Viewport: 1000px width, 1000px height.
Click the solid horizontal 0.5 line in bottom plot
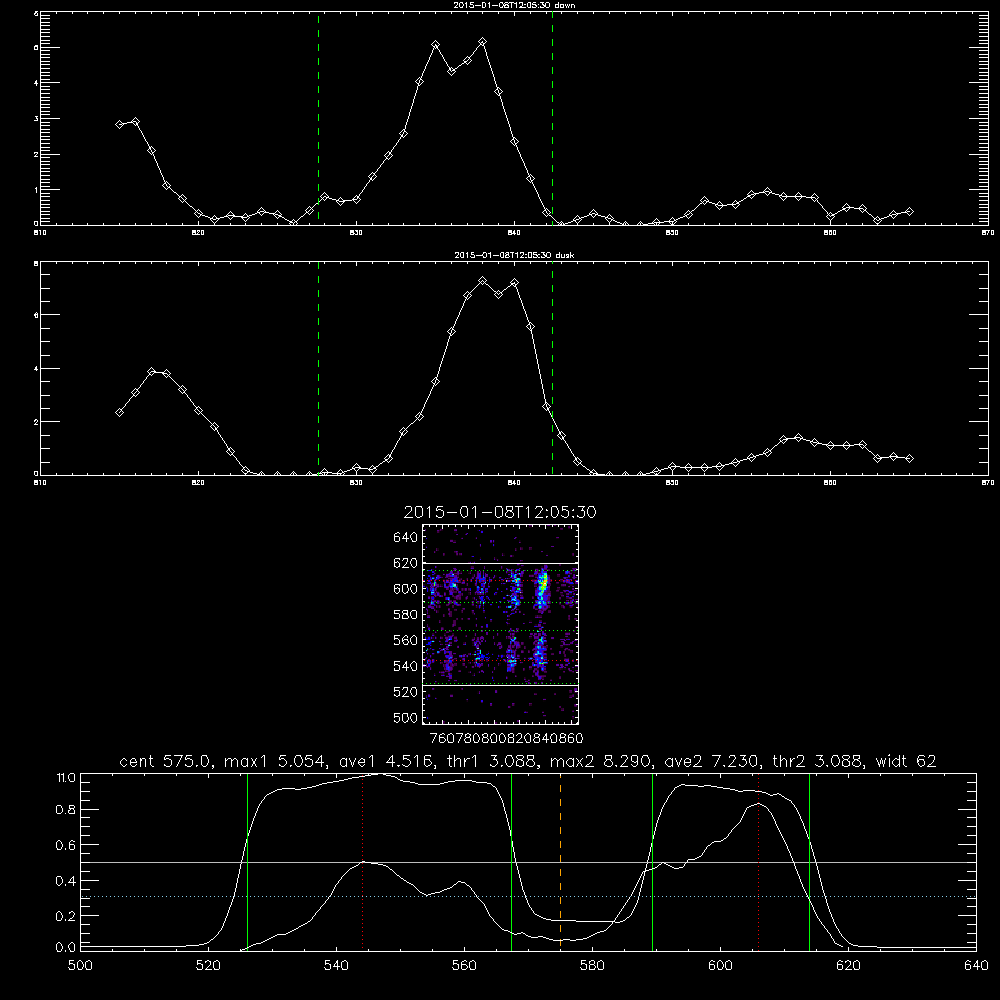click(528, 862)
